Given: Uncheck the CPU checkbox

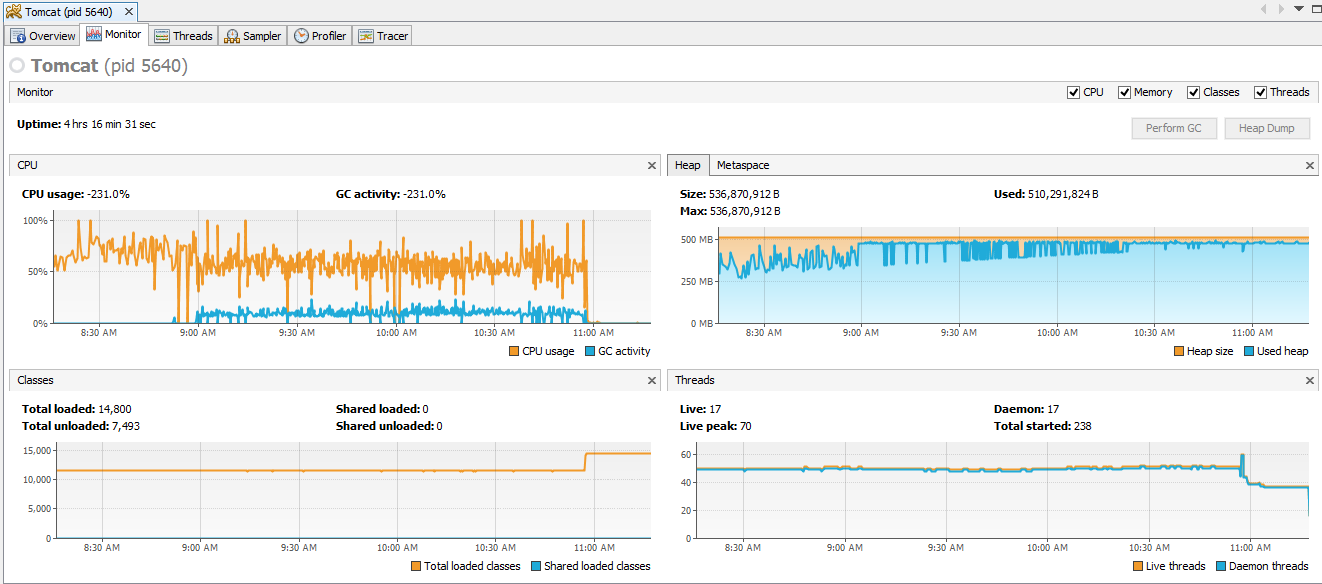Looking at the screenshot, I should [x=1074, y=92].
